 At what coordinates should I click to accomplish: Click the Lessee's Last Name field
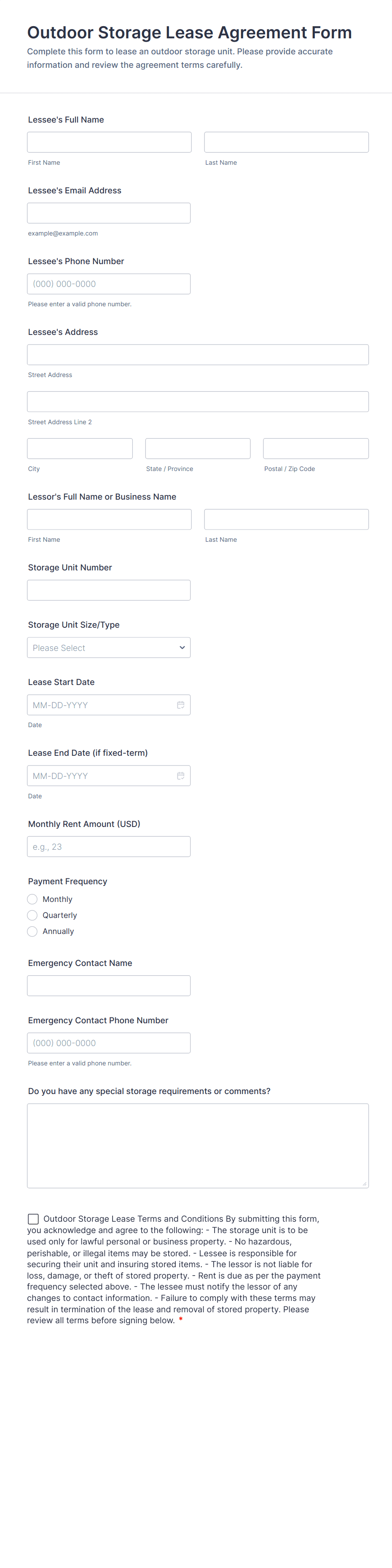[x=286, y=142]
